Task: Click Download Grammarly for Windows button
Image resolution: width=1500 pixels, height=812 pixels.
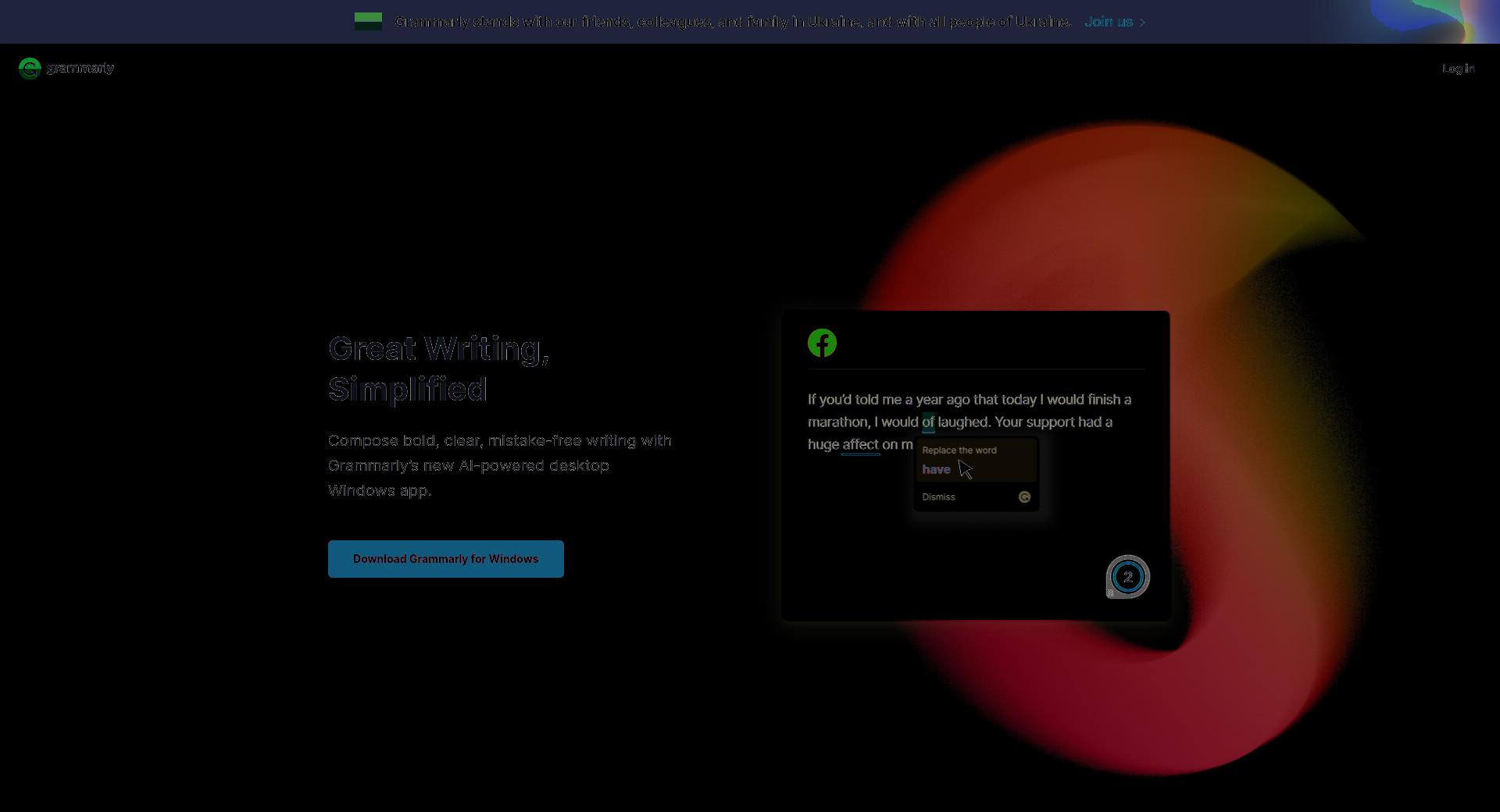Action: 445,559
